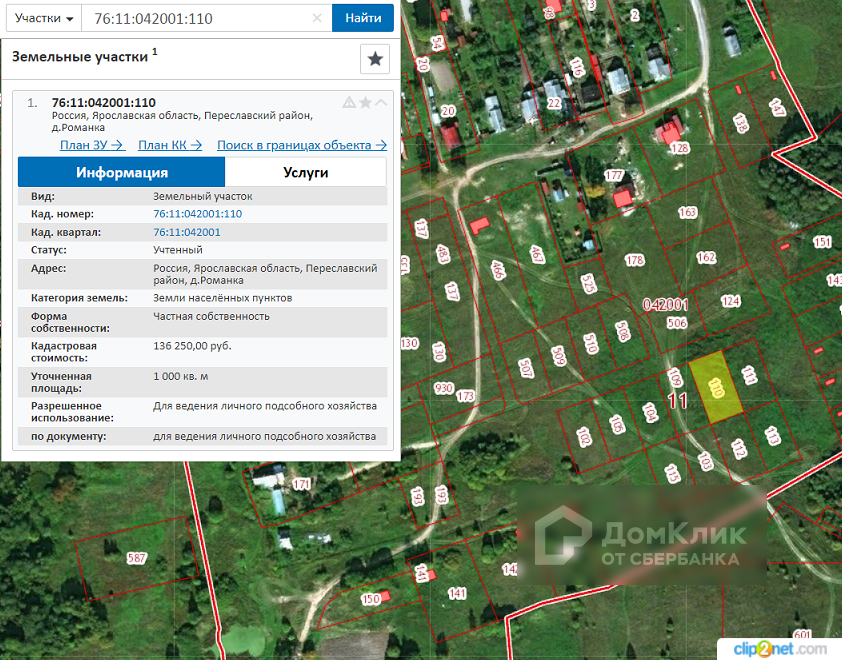Click small star icon on result 76:11:042001:110
Image resolution: width=842 pixels, height=660 pixels.
click(365, 102)
